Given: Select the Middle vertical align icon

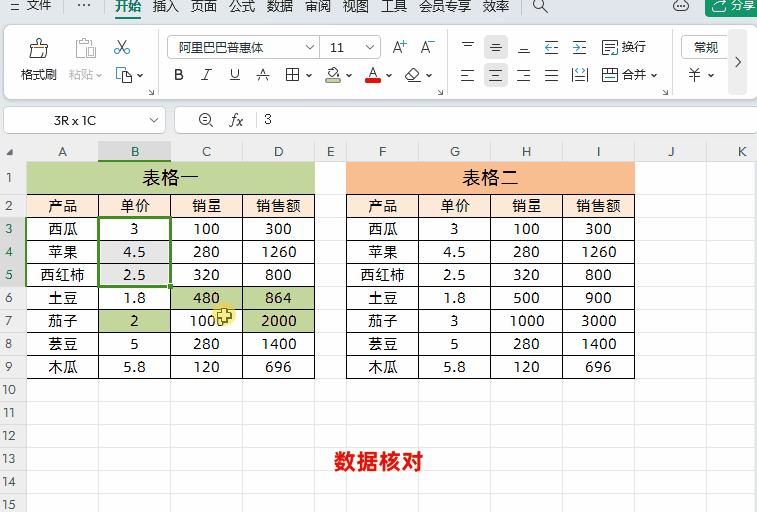Looking at the screenshot, I should pyautogui.click(x=496, y=47).
